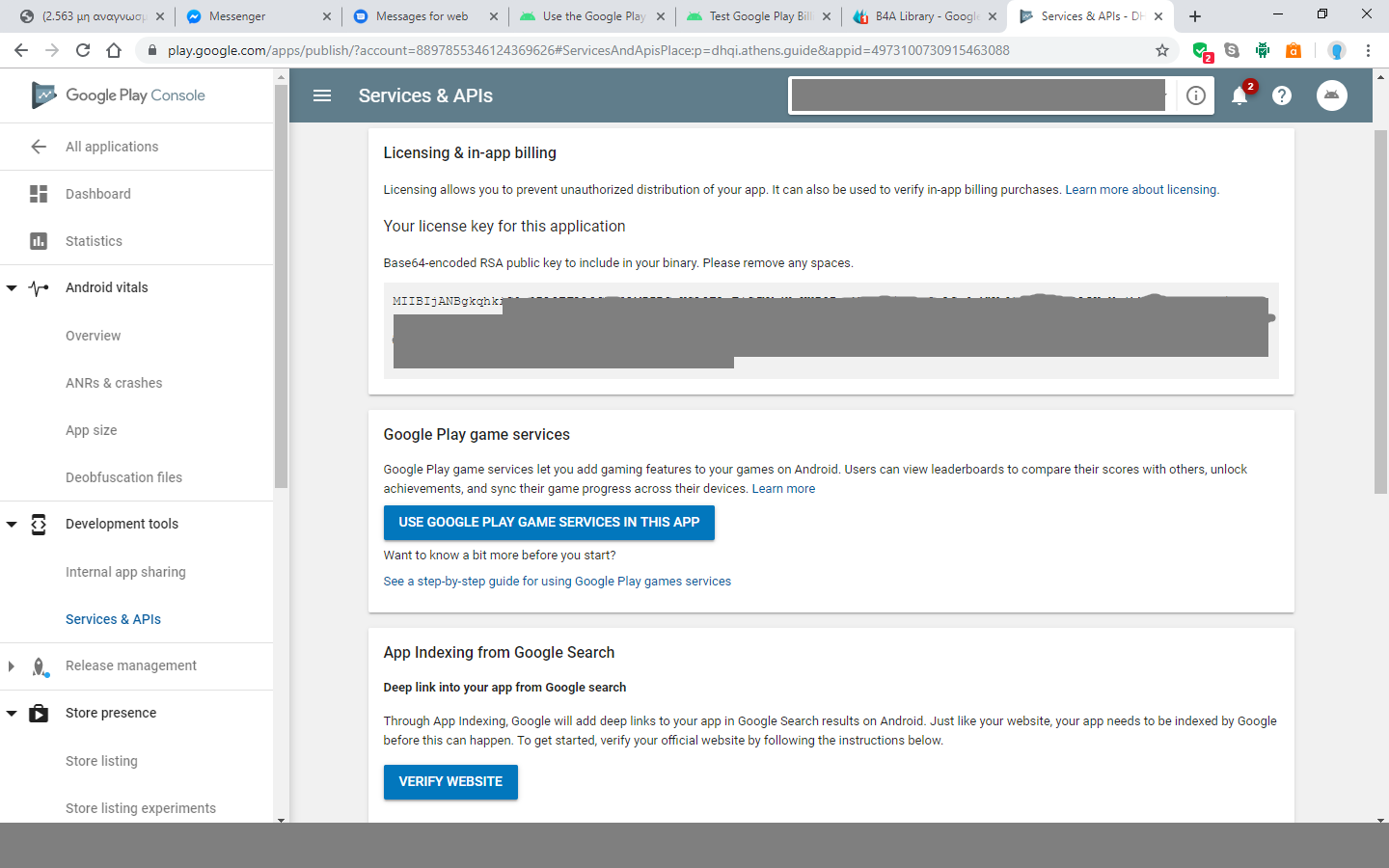This screenshot has height=868, width=1389.
Task: Click the back arrow beside All applications
Action: 39,147
